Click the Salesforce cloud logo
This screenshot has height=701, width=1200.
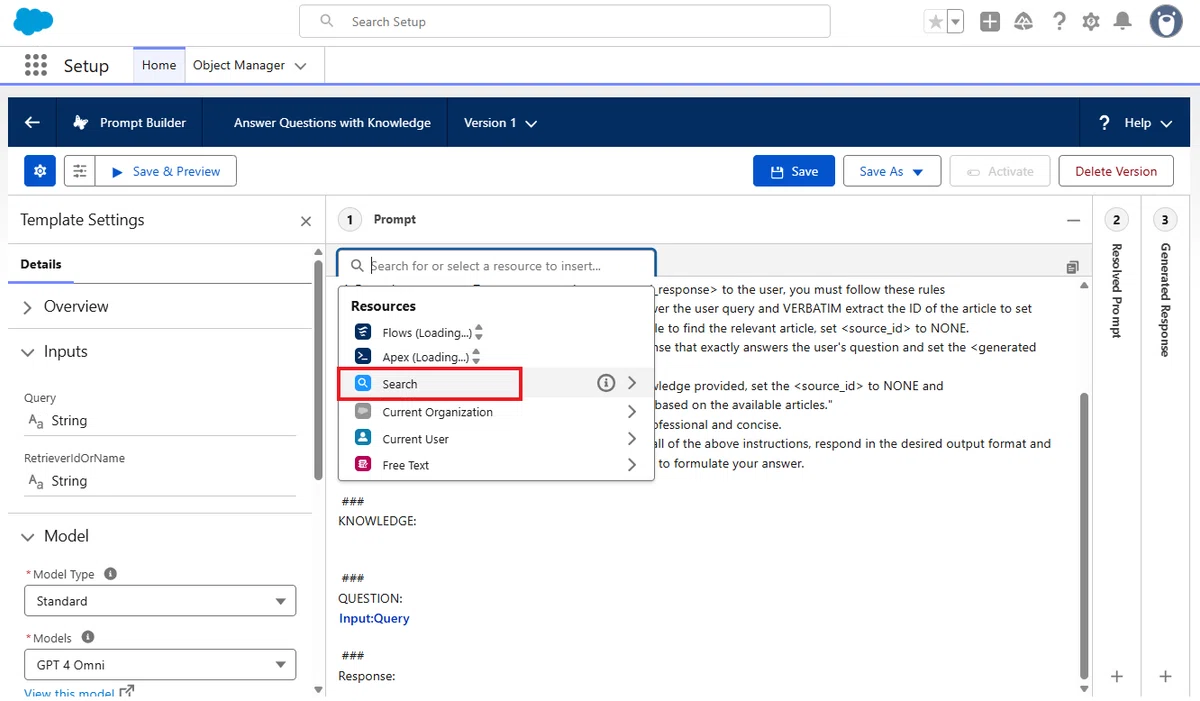point(33,21)
